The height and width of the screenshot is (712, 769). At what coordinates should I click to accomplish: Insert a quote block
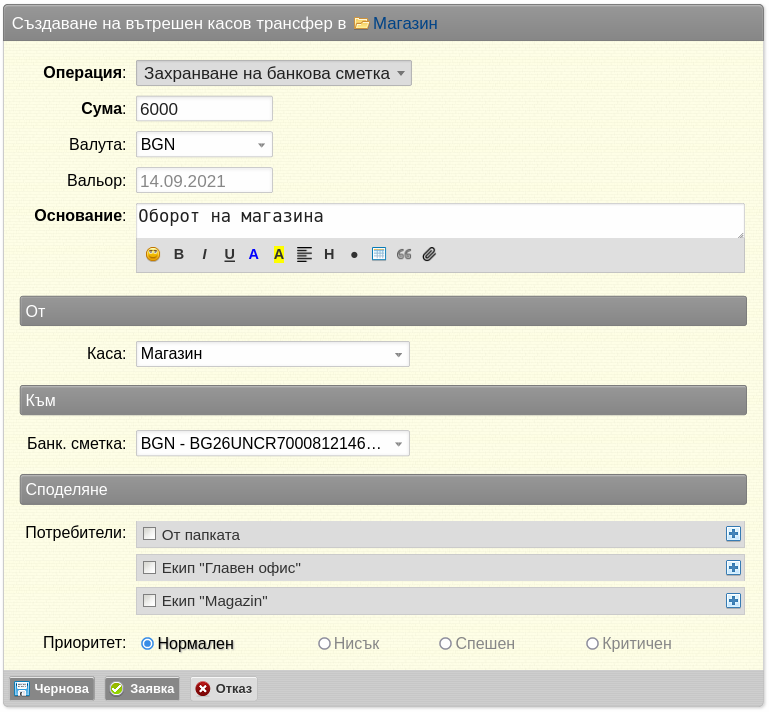click(x=404, y=254)
